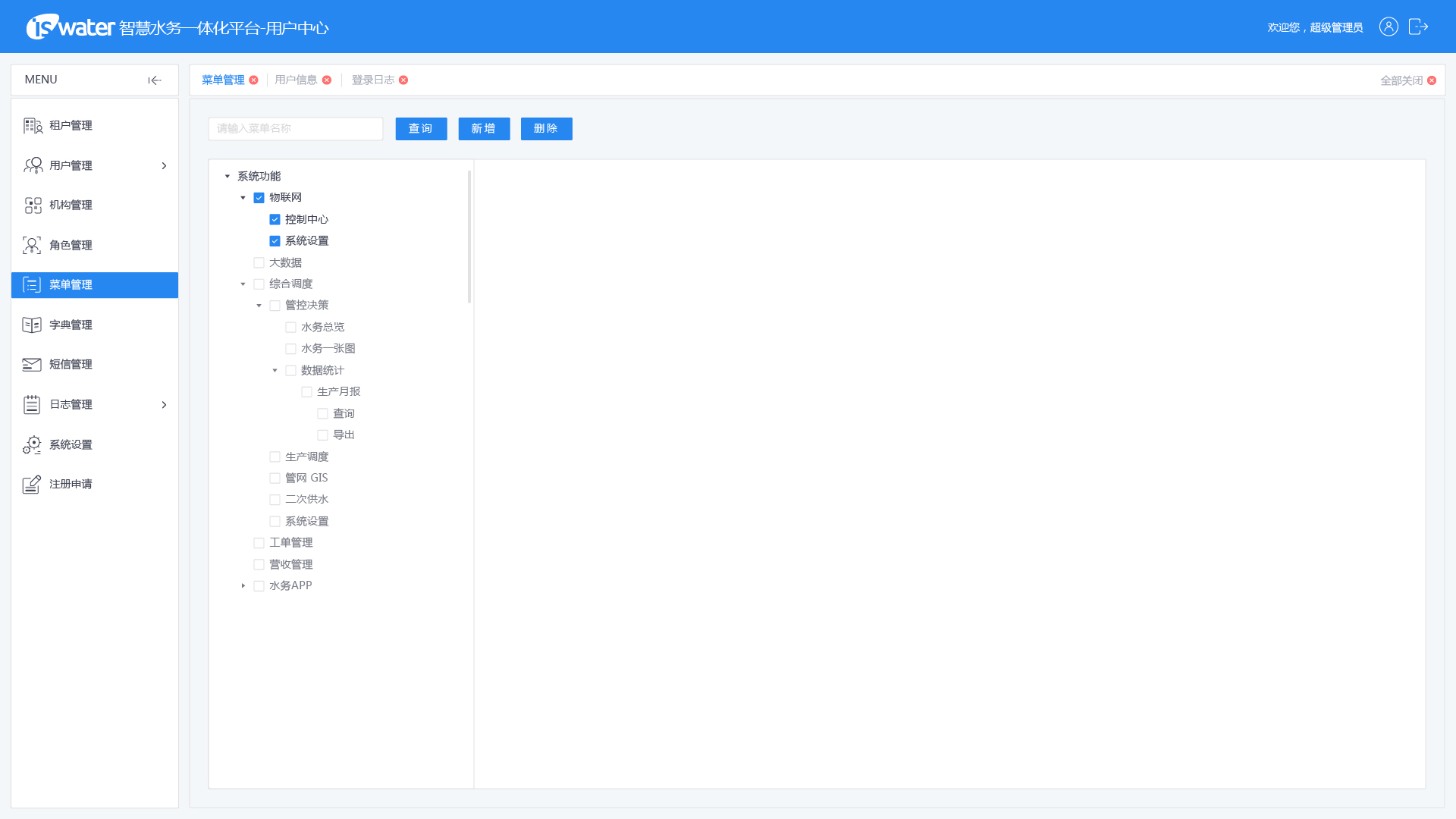Open 用户管理 sidebar icon

point(33,165)
